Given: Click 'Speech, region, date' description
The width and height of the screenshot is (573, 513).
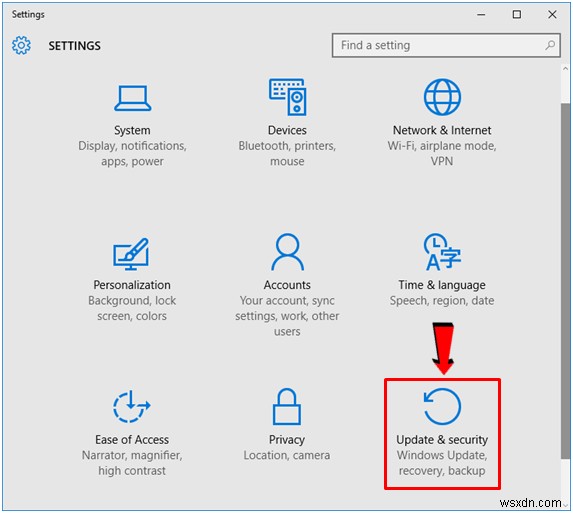Looking at the screenshot, I should click(x=442, y=301).
